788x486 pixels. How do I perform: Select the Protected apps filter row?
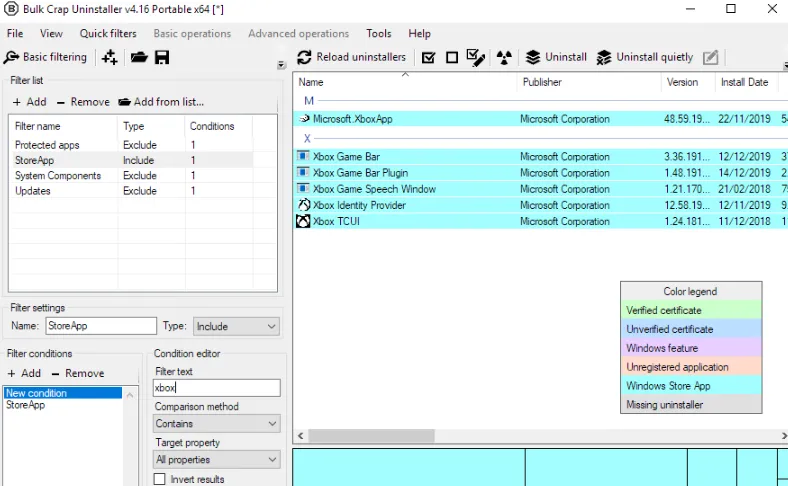[131, 145]
